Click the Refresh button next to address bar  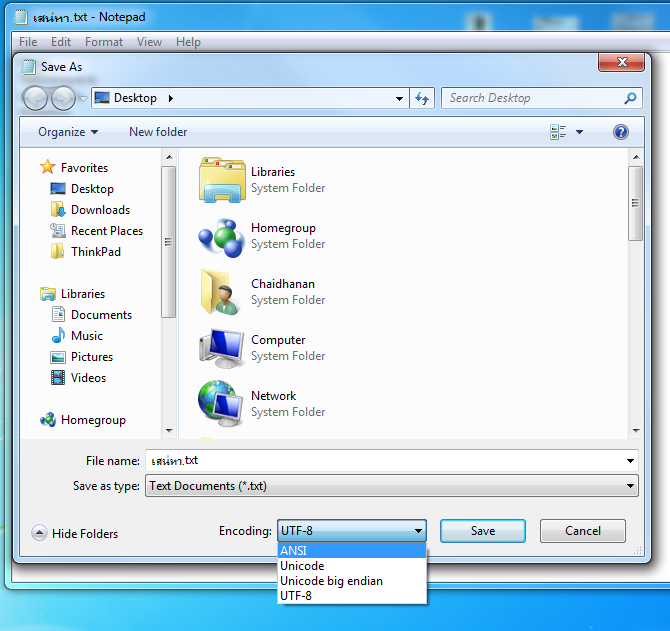[x=422, y=98]
